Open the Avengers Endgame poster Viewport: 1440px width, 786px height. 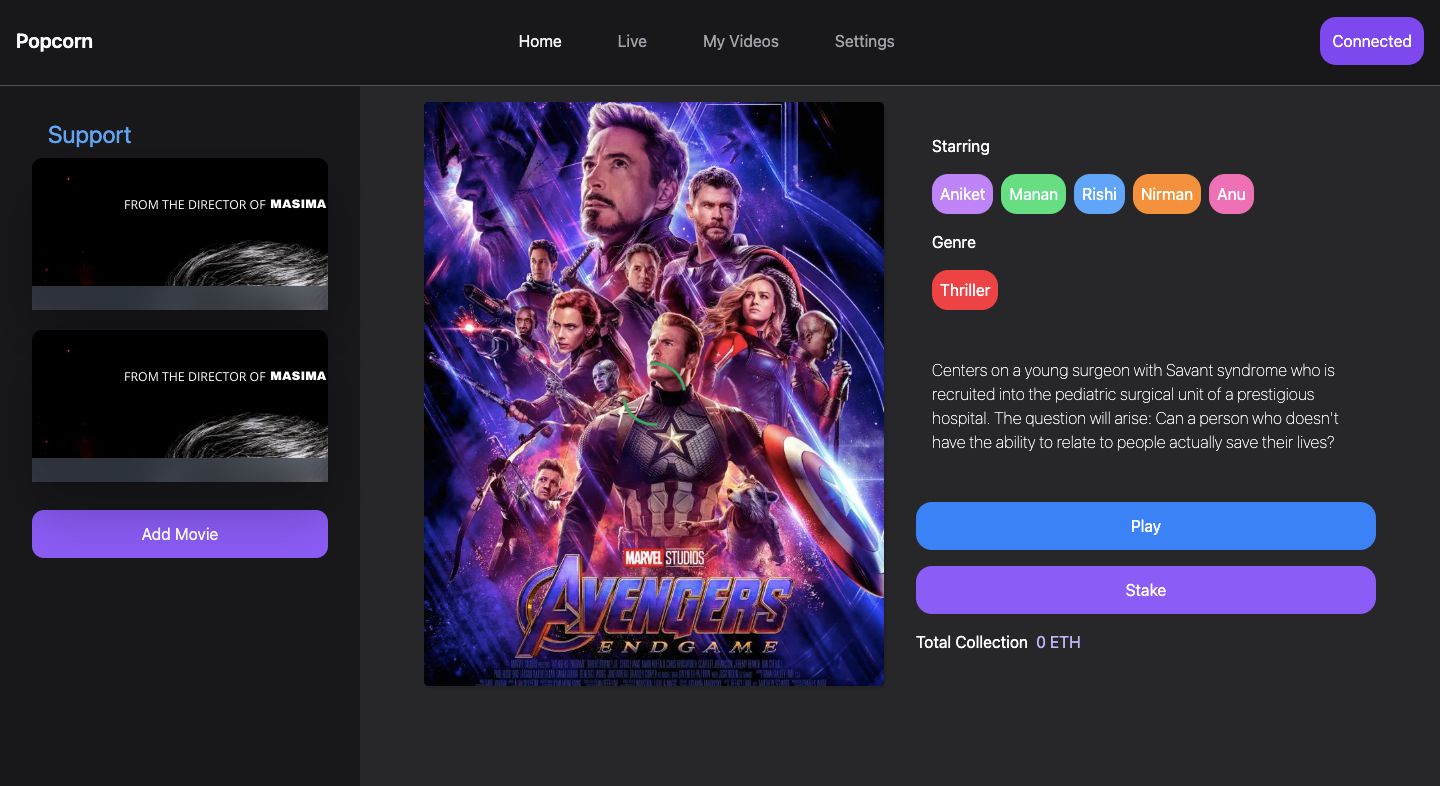(x=654, y=394)
